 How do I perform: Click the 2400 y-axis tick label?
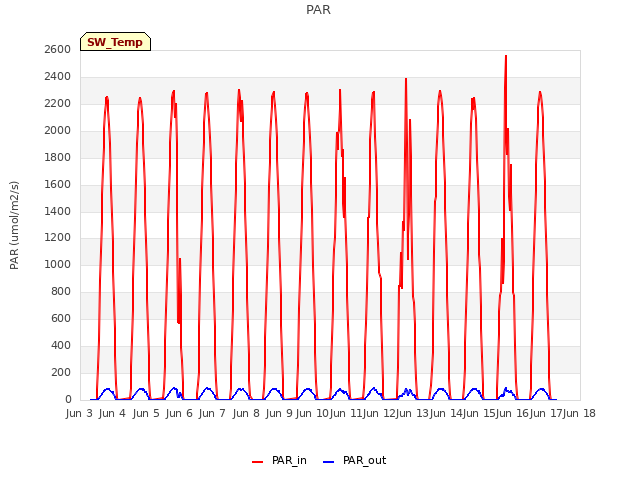pyautogui.click(x=58, y=76)
